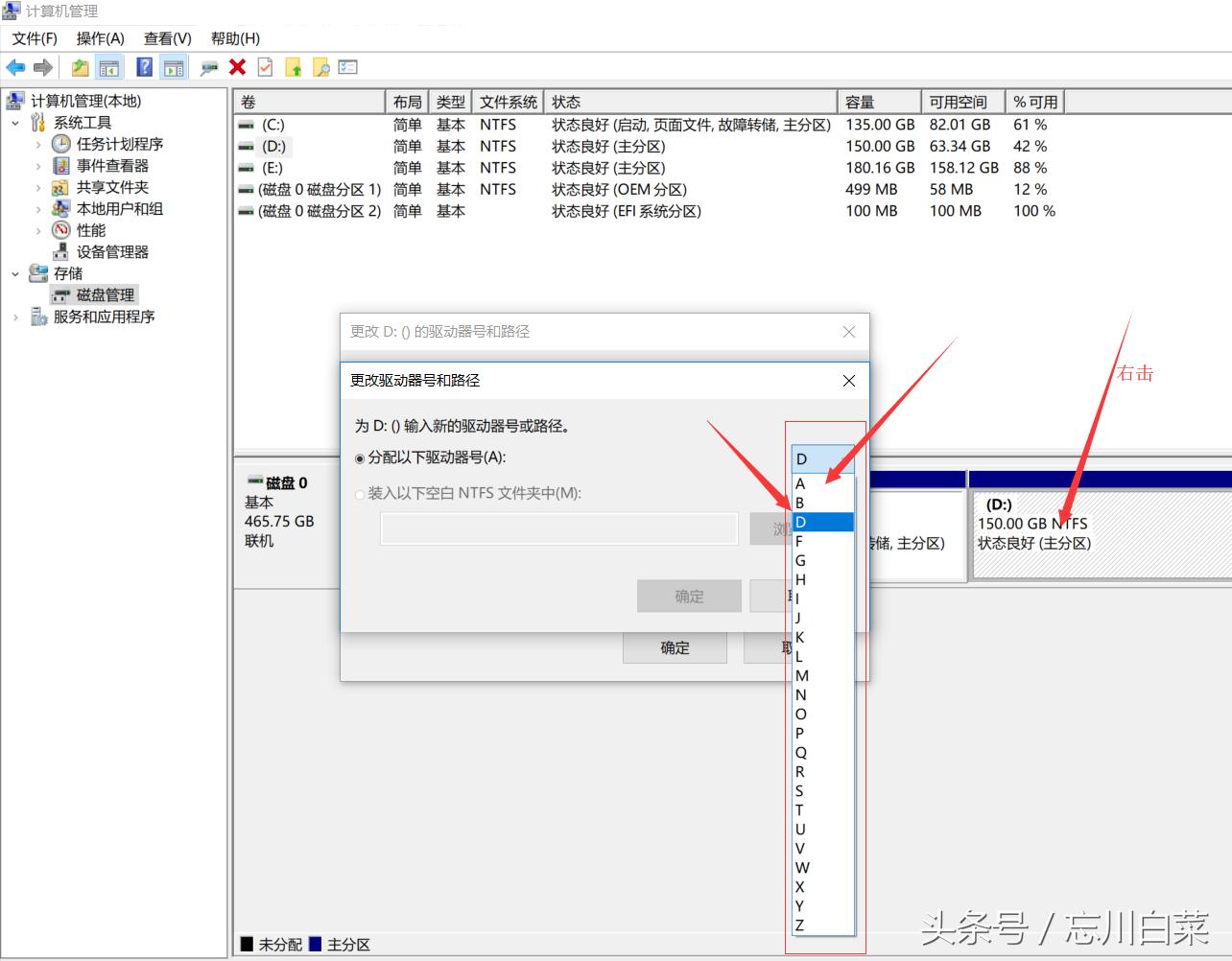Expand the 事件查看器 tree node

(x=38, y=166)
